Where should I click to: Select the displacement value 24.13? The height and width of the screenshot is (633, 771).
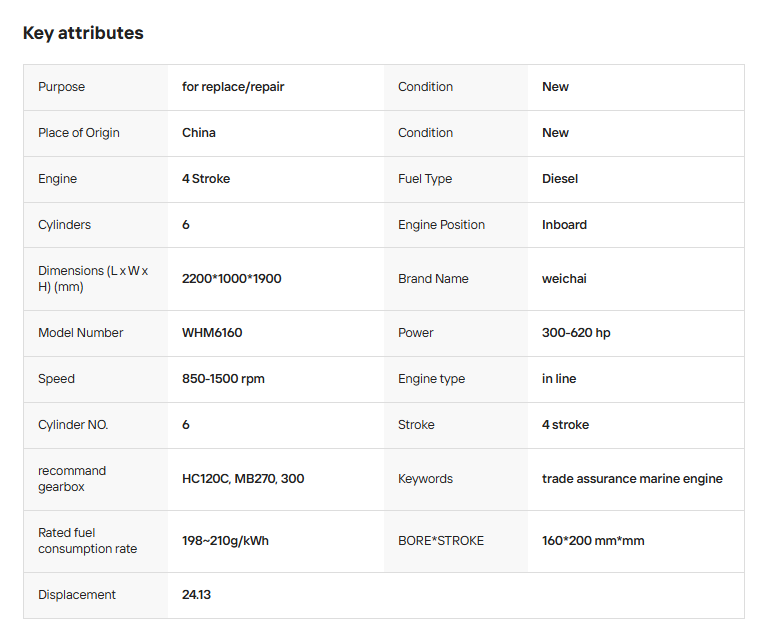coord(196,595)
